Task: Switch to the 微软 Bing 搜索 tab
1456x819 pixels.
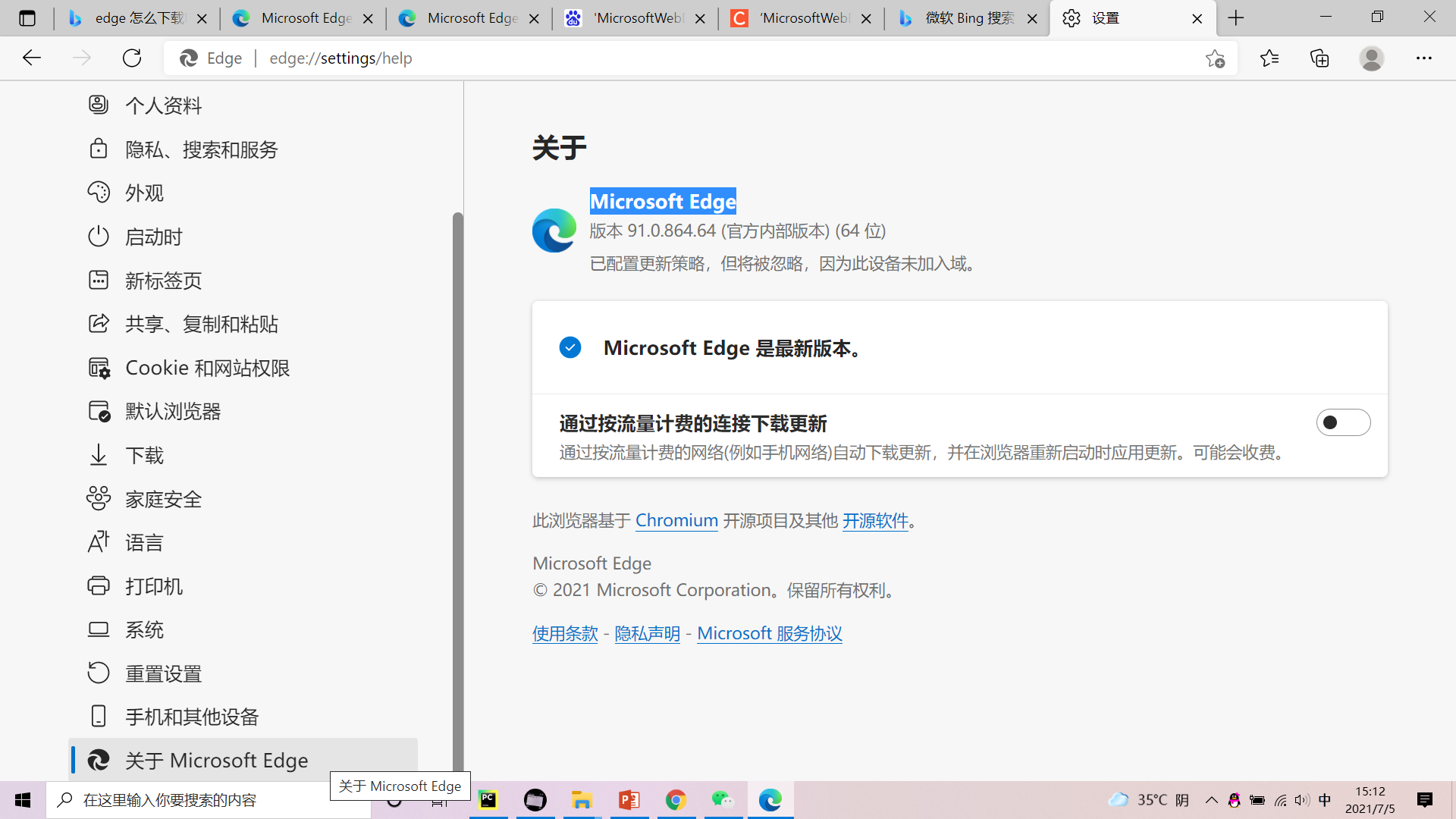Action: 968,18
